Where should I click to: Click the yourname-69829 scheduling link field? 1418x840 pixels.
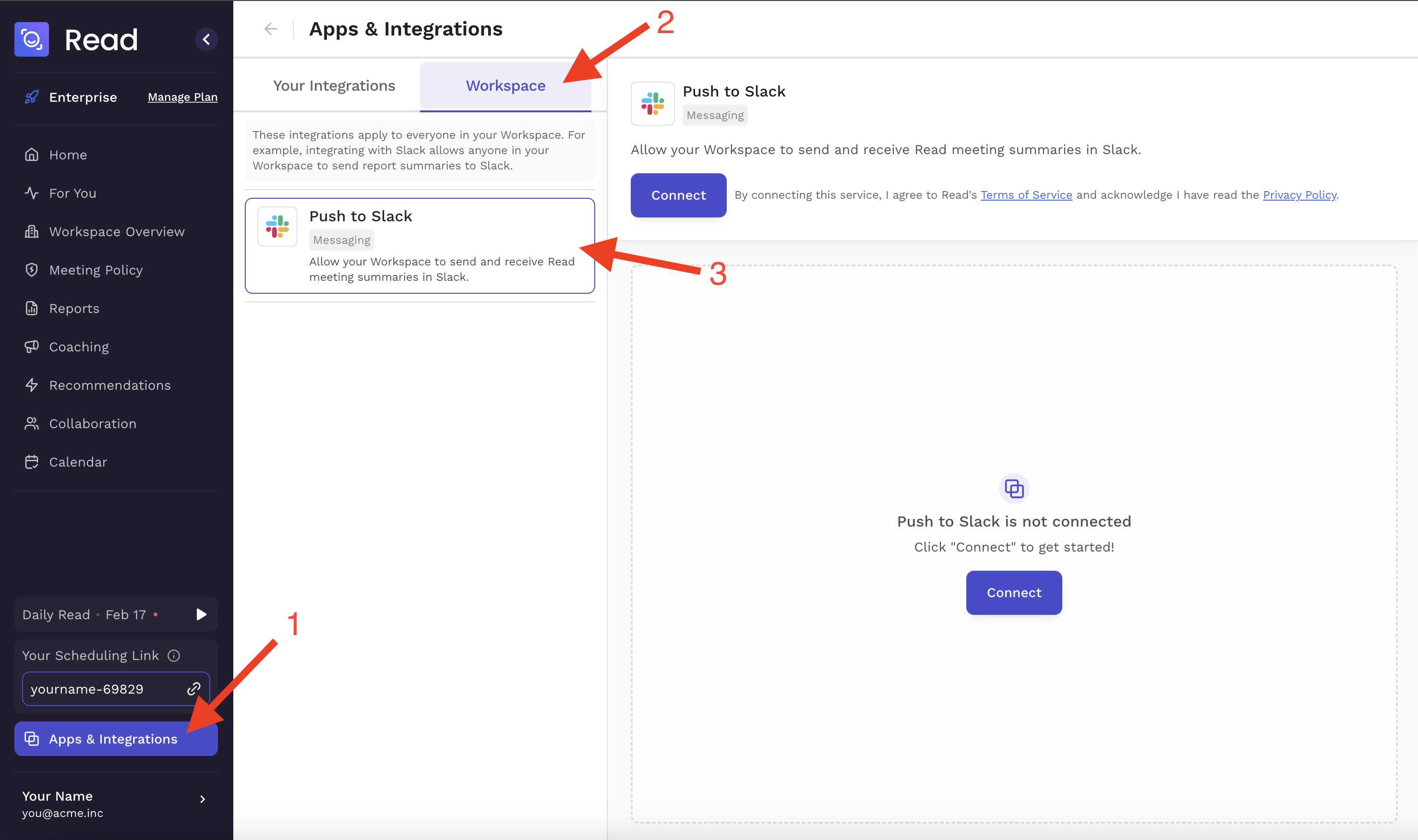pyautogui.click(x=116, y=689)
